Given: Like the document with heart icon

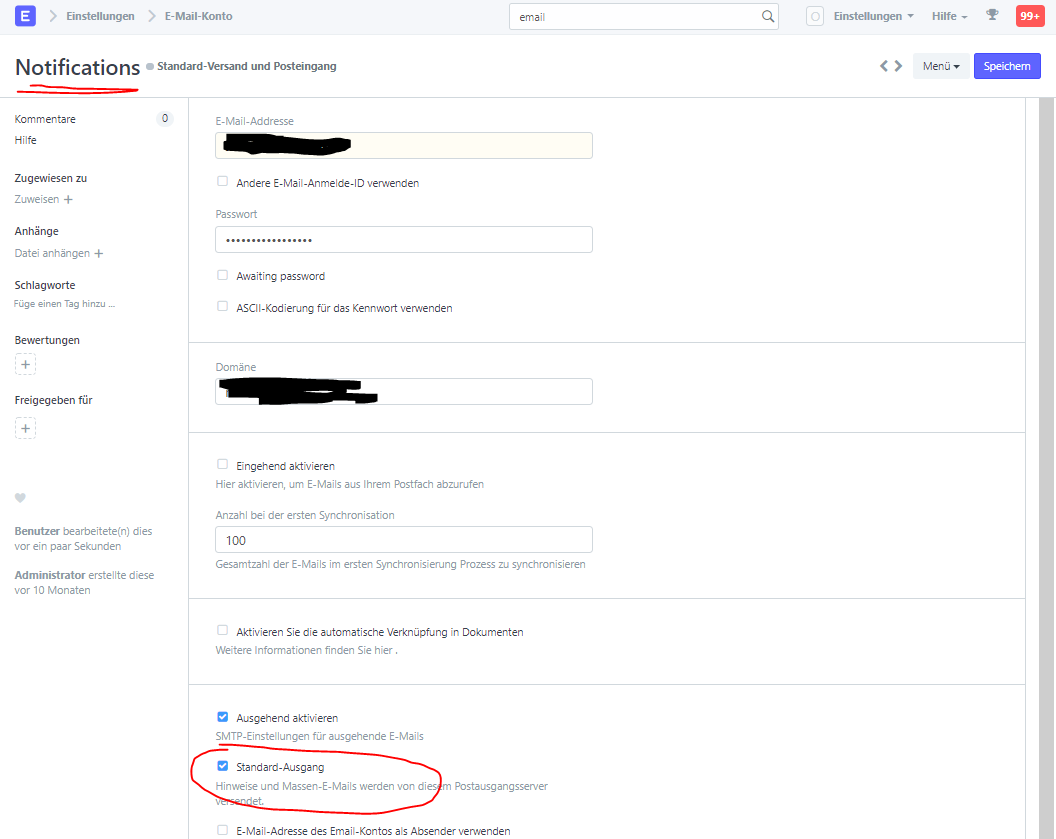Looking at the screenshot, I should click(20, 498).
